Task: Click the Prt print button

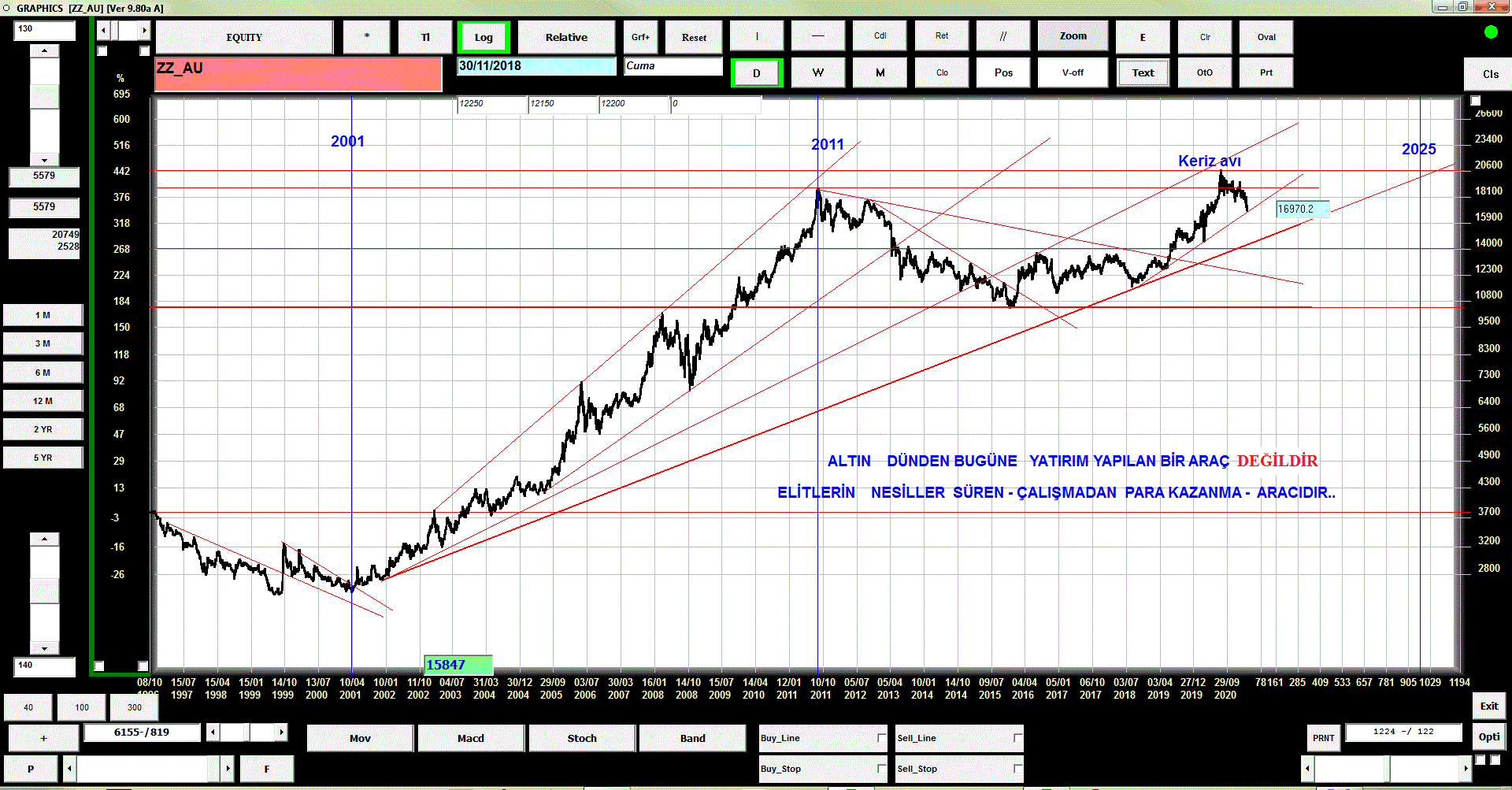Action: pos(1266,72)
